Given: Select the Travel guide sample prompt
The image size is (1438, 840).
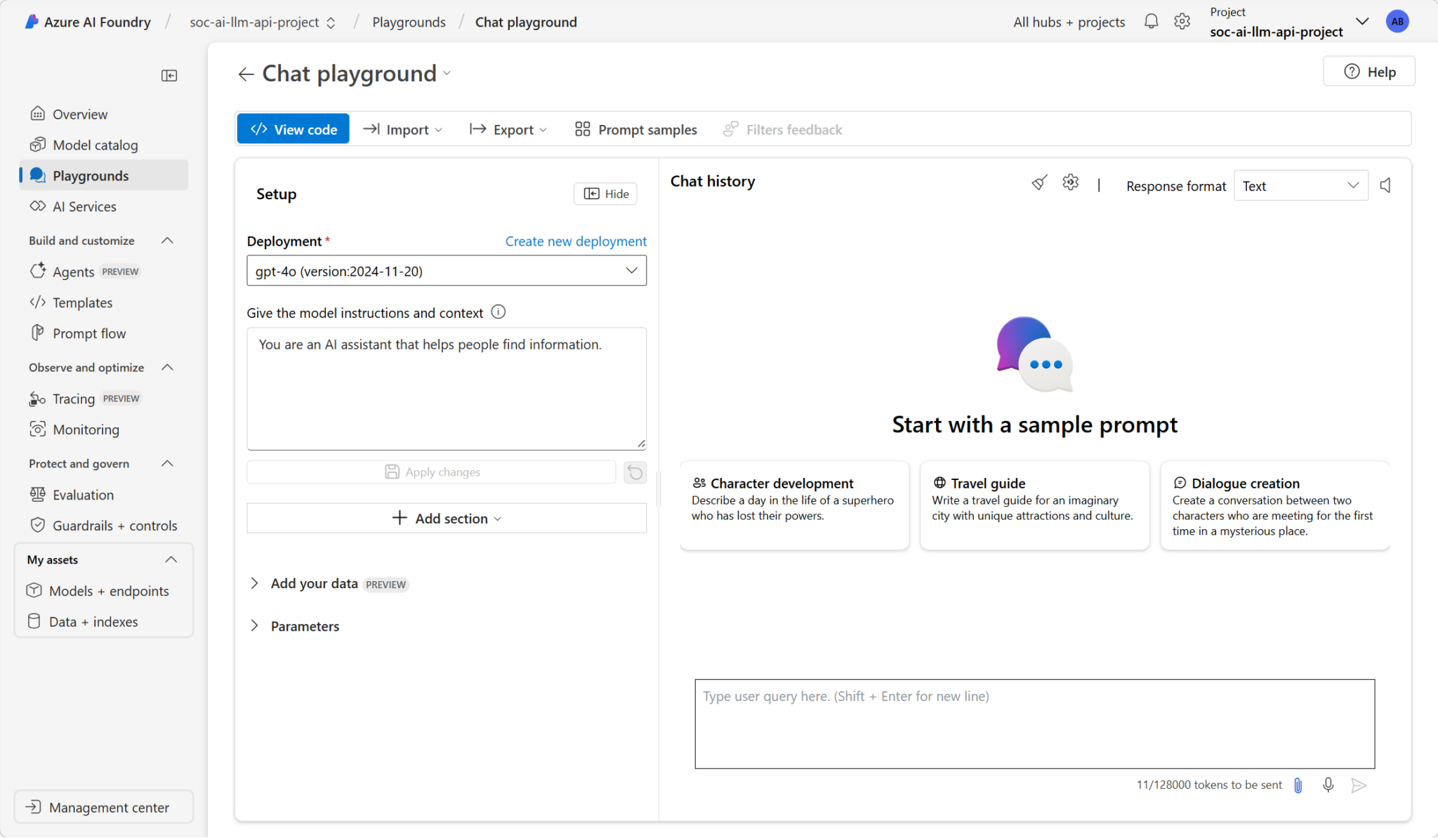Looking at the screenshot, I should (1034, 505).
